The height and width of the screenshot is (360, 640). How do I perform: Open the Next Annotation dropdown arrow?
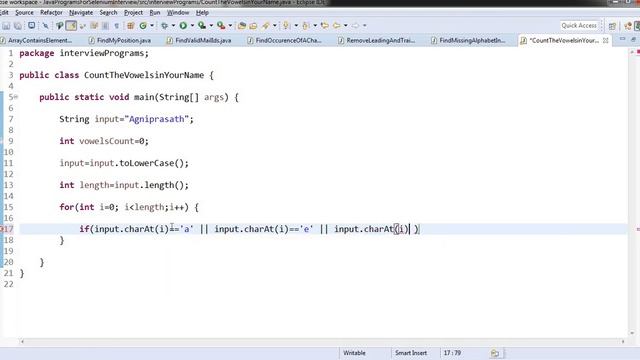pyautogui.click(x=296, y=26)
